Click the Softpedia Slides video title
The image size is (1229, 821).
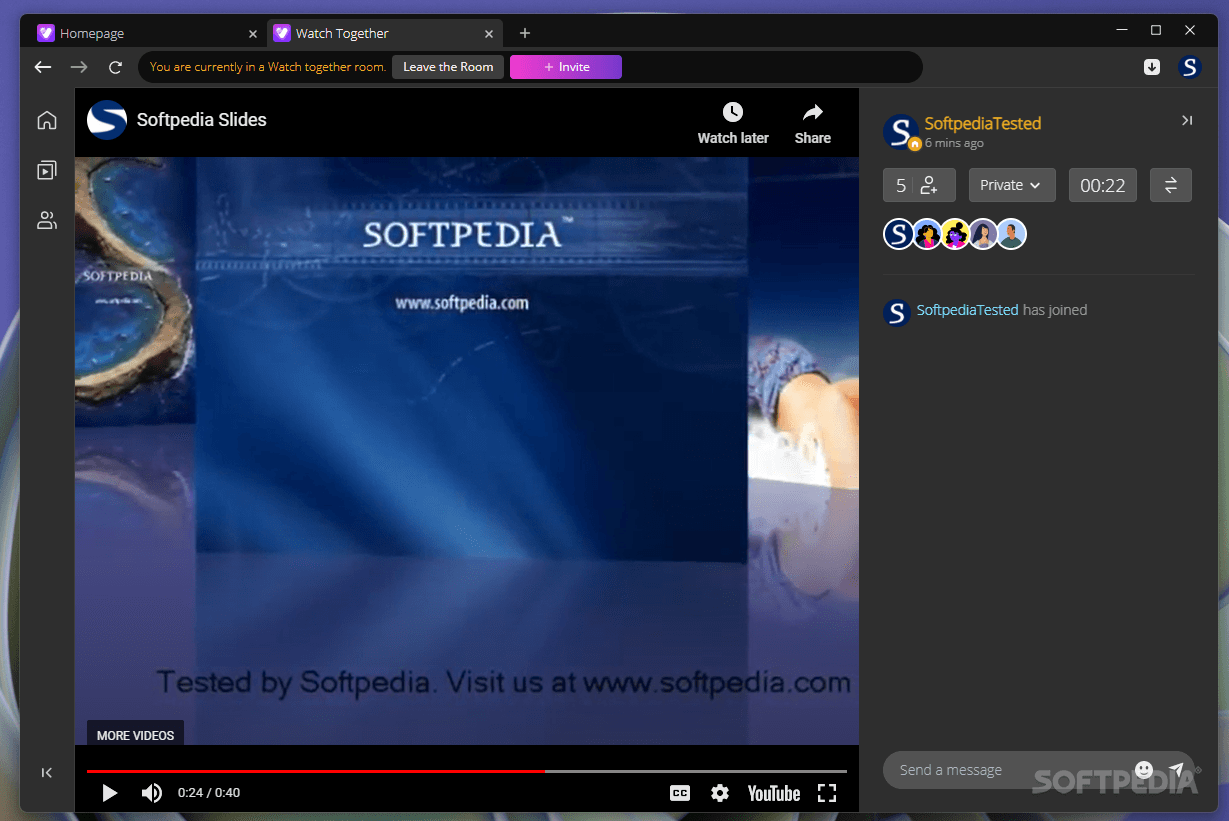click(x=202, y=120)
